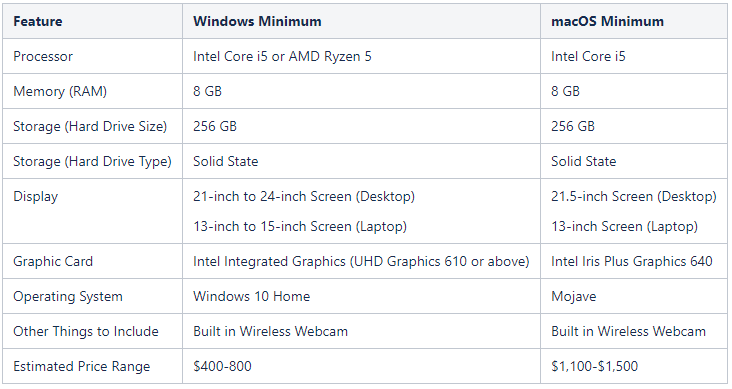The image size is (732, 389).
Task: Click the Display row label
Action: 35,197
